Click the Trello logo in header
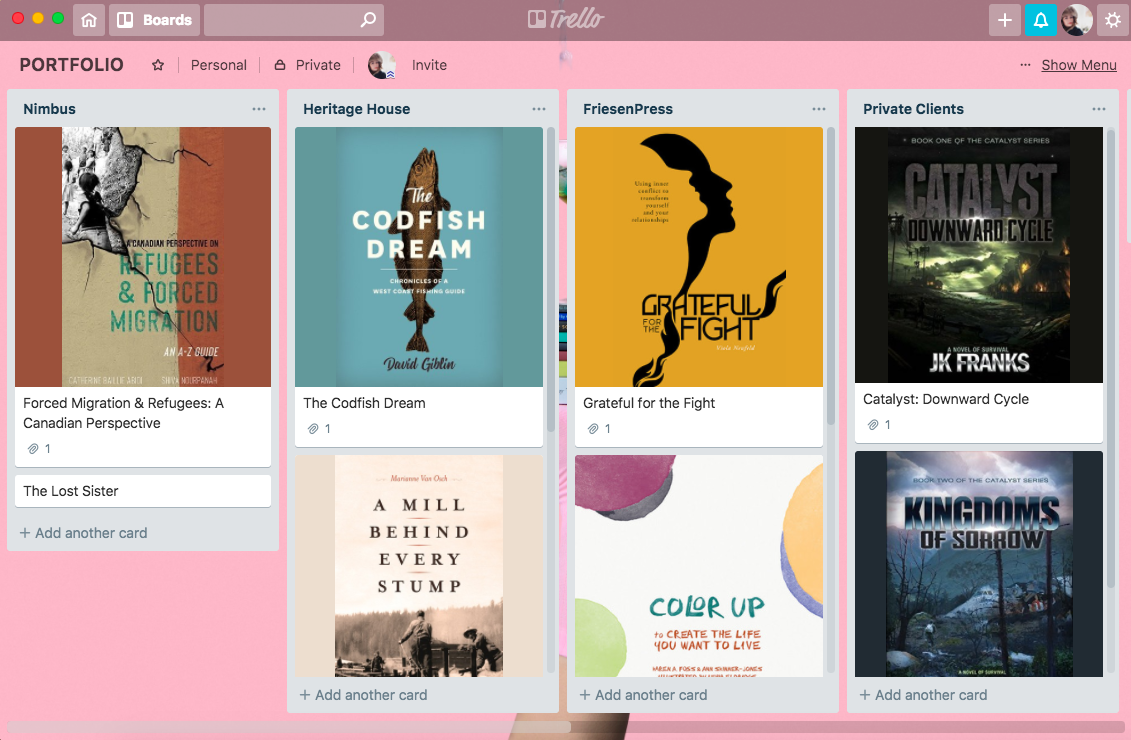This screenshot has width=1131, height=740. click(x=566, y=19)
